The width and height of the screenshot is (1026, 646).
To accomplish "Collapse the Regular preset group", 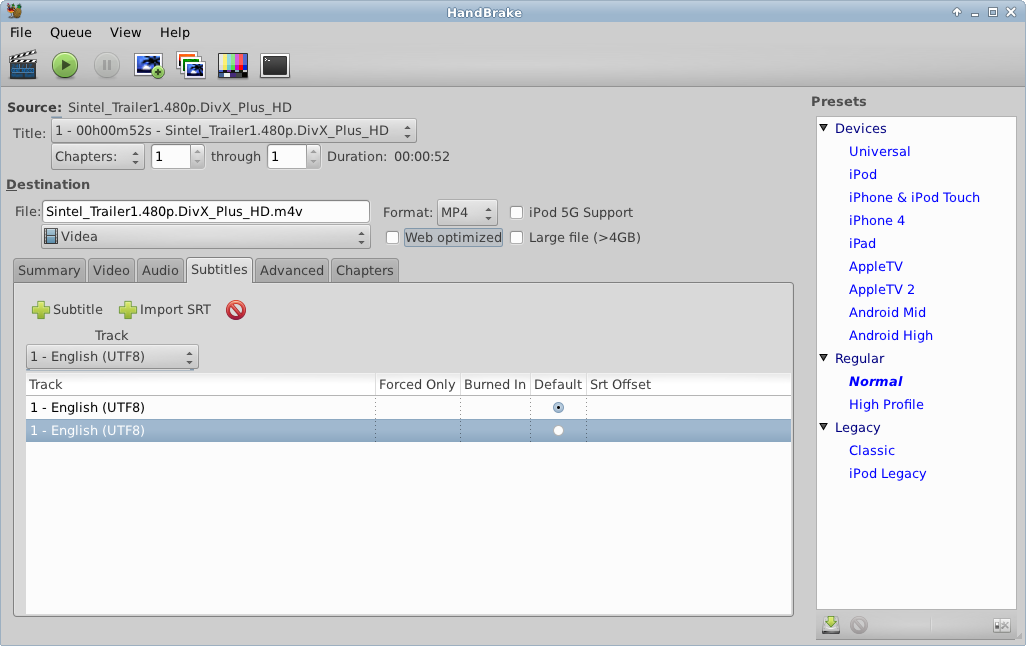I will pyautogui.click(x=824, y=358).
